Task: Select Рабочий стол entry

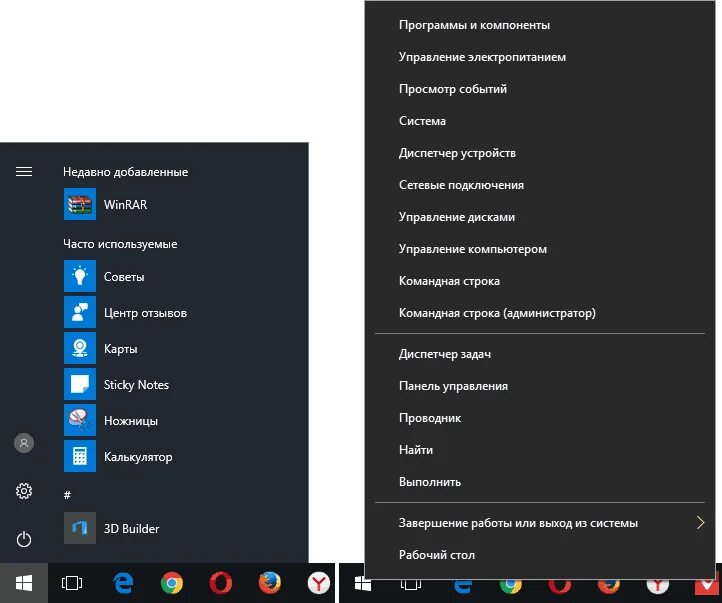Action: tap(540, 555)
